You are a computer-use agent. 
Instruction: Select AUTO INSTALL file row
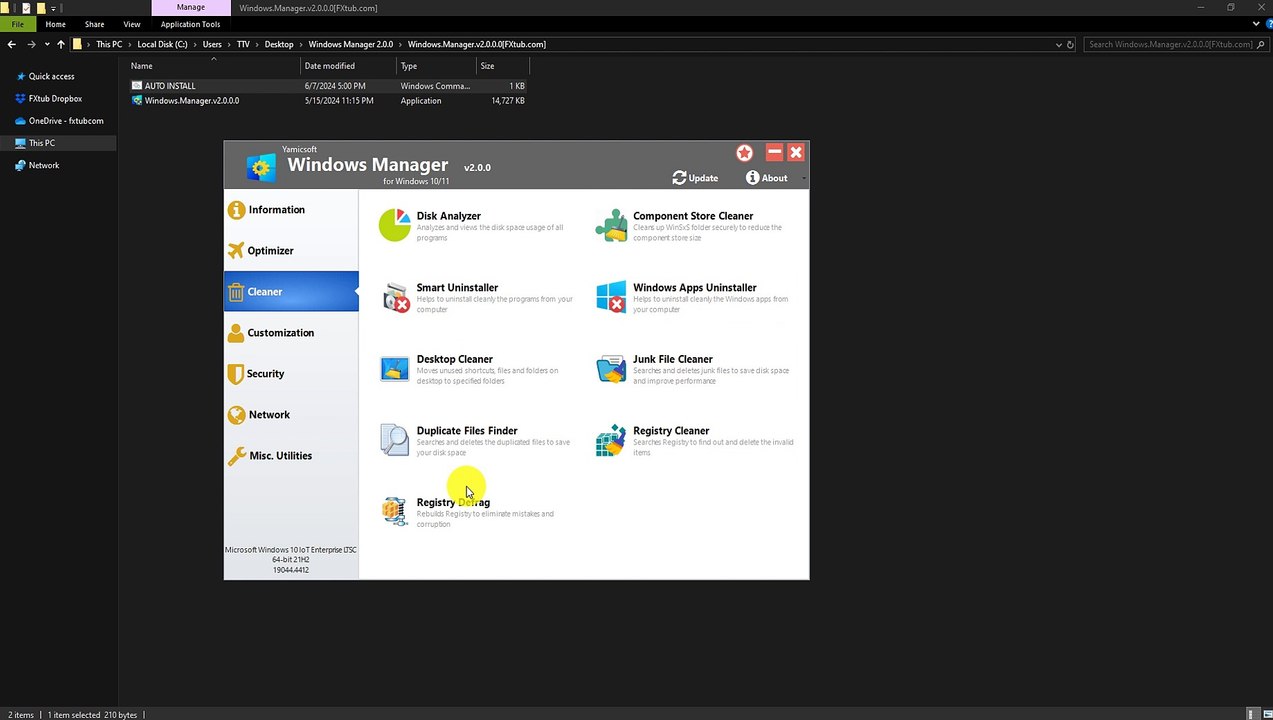(328, 86)
